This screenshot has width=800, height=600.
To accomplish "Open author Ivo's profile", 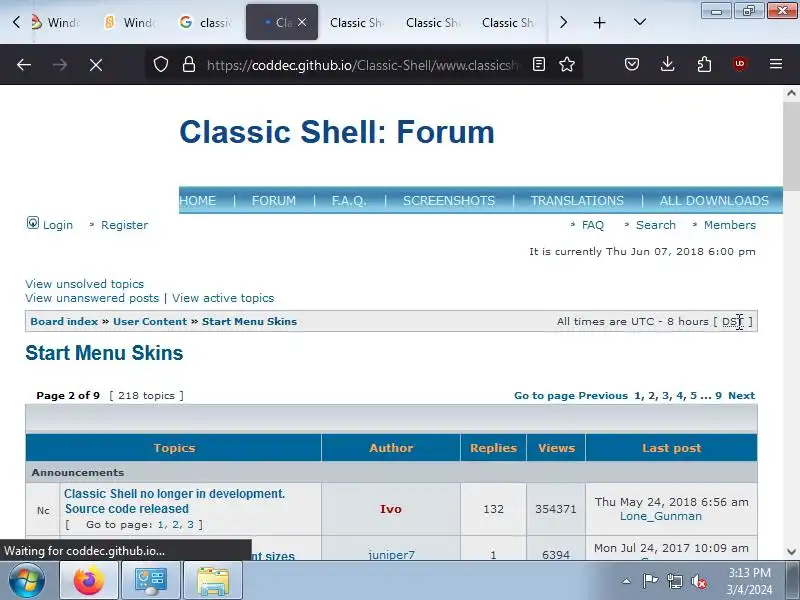I will [391, 509].
